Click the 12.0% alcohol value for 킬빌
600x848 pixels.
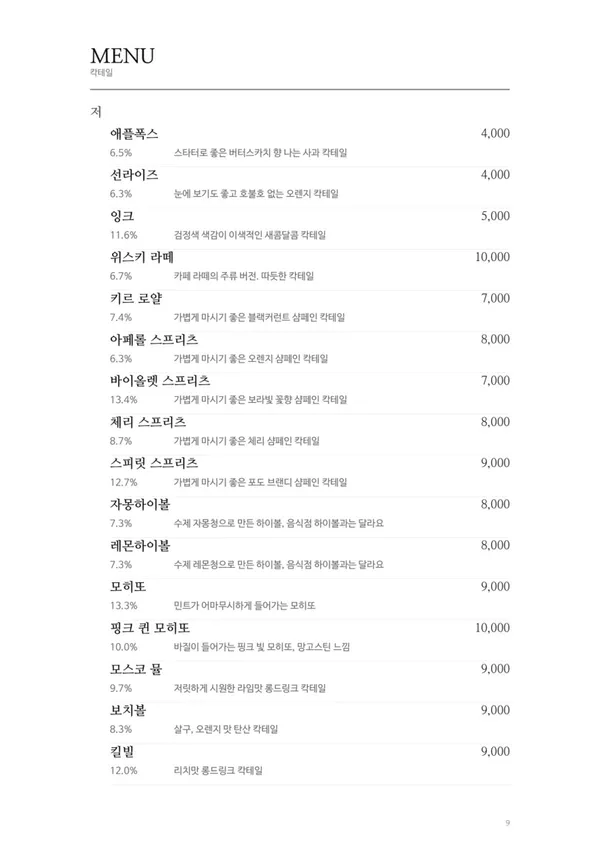tap(123, 770)
